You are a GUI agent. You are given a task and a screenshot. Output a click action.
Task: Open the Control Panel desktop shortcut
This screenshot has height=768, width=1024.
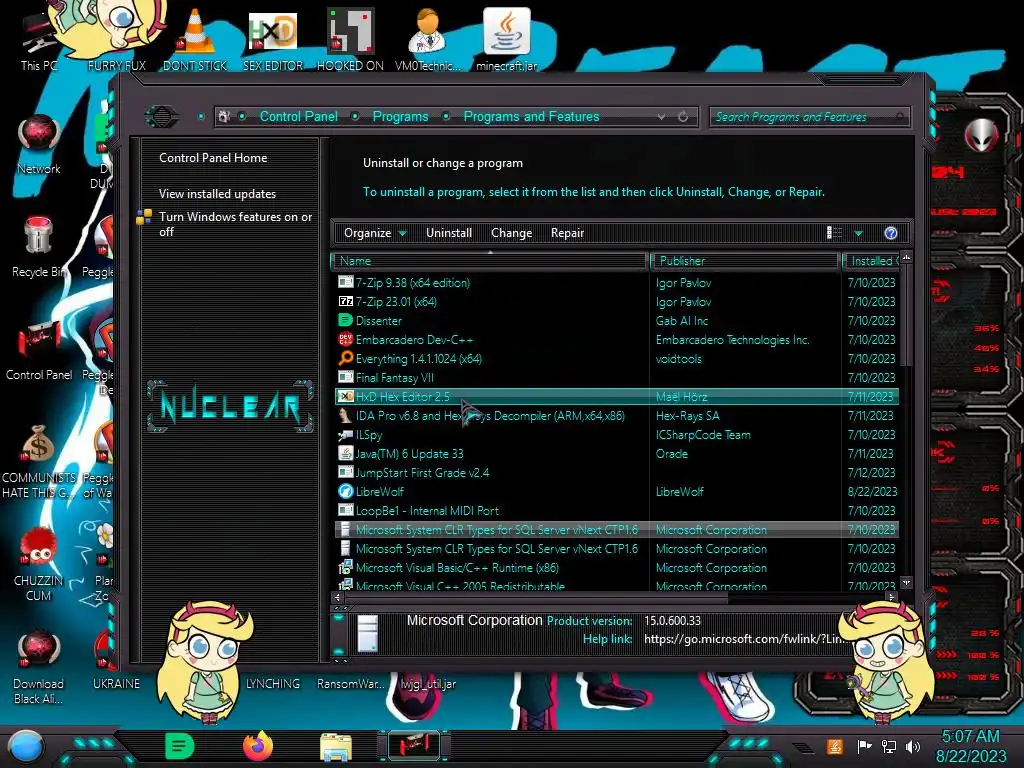[39, 350]
